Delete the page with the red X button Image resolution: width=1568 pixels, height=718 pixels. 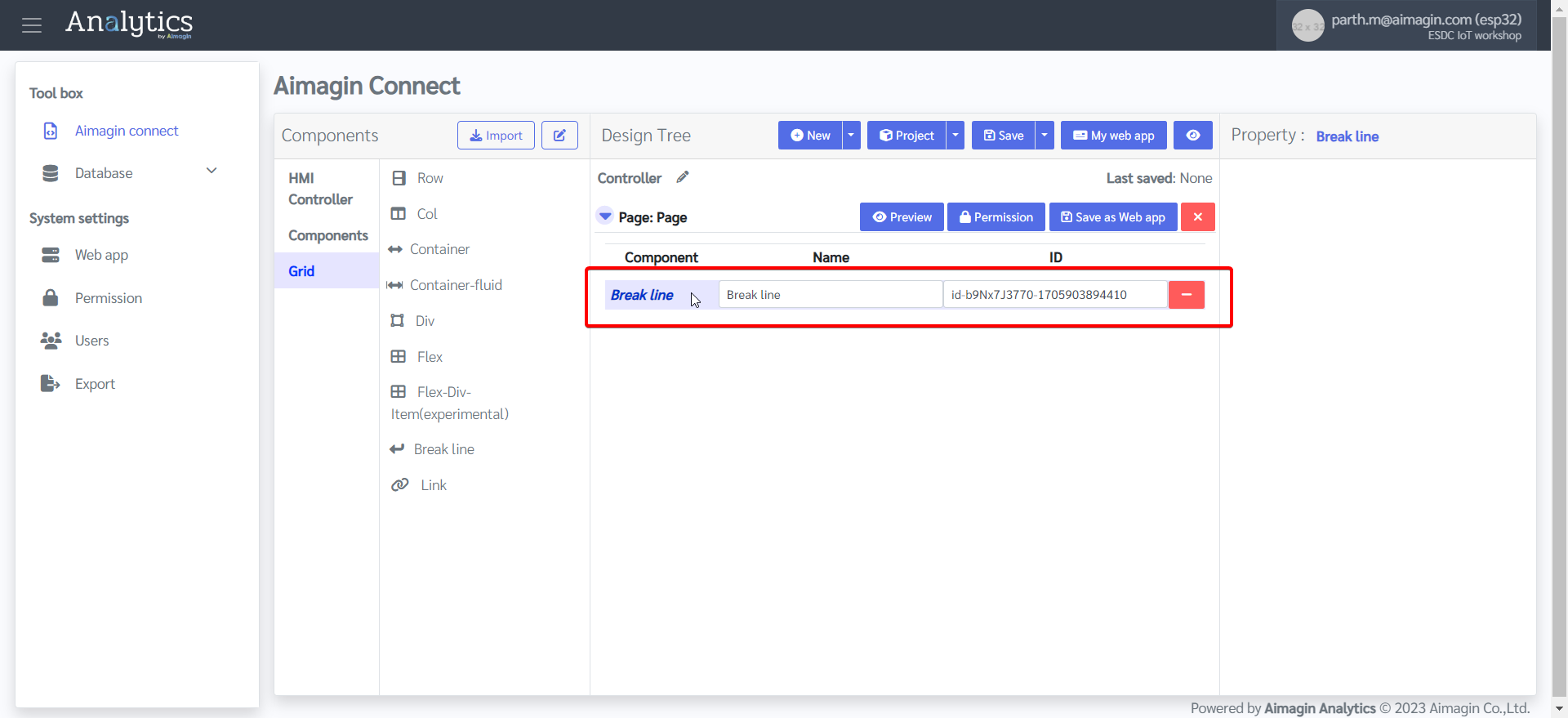click(x=1198, y=217)
